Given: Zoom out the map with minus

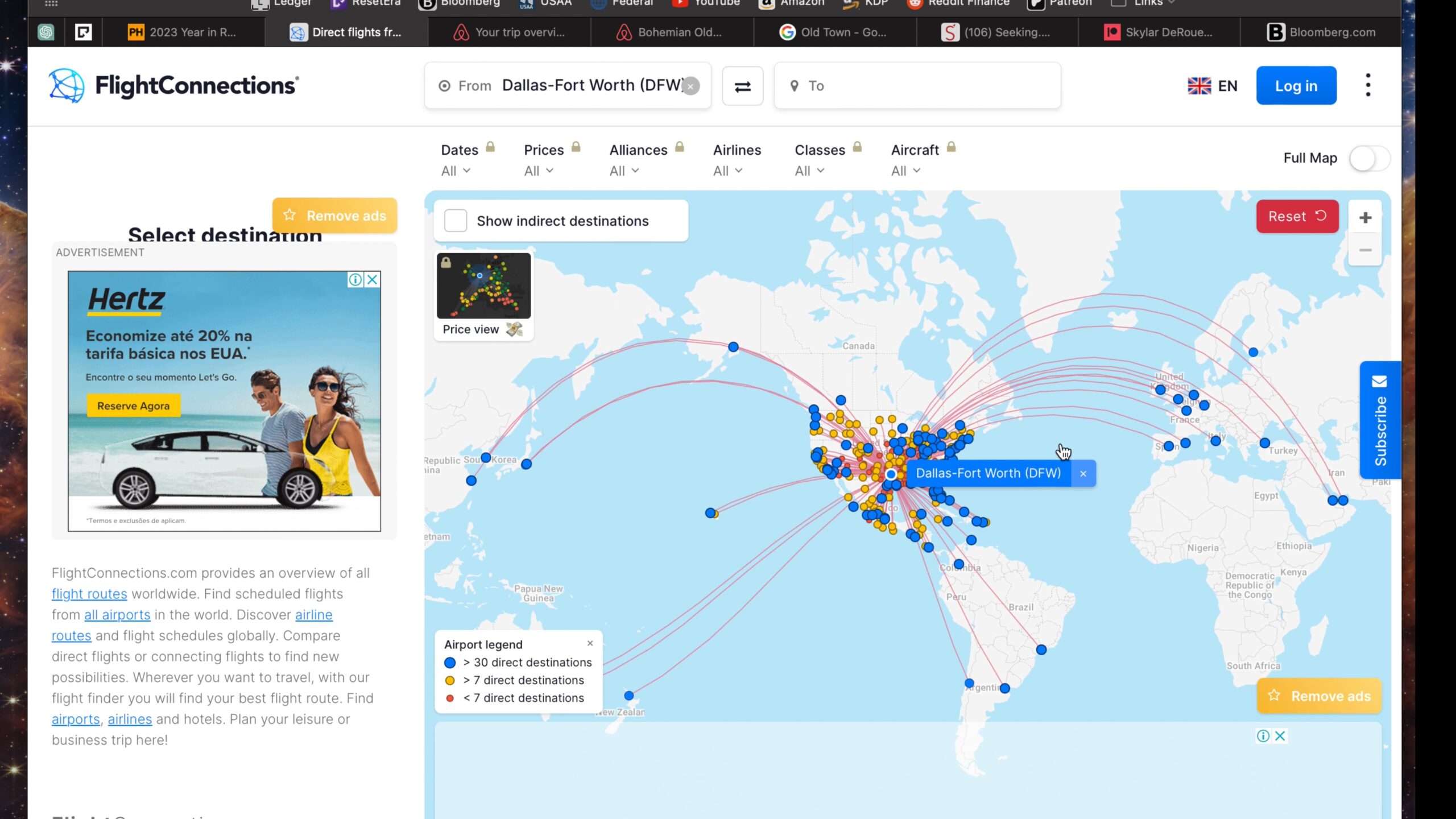Looking at the screenshot, I should click(1365, 250).
